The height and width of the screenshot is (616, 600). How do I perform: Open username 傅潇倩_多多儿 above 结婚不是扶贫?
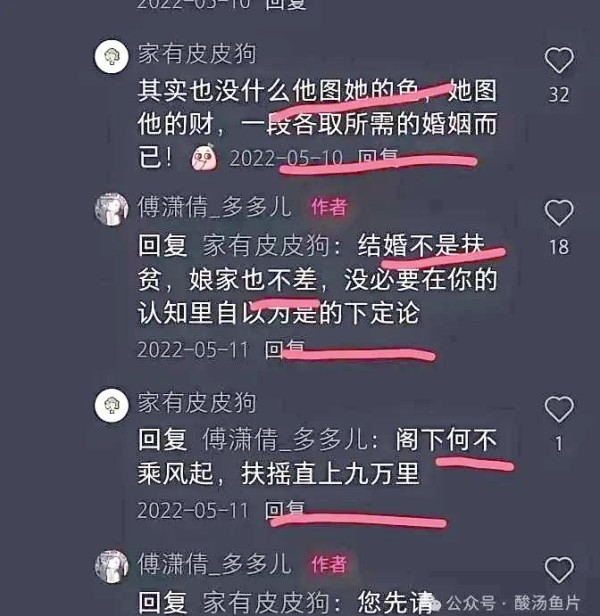(215, 207)
